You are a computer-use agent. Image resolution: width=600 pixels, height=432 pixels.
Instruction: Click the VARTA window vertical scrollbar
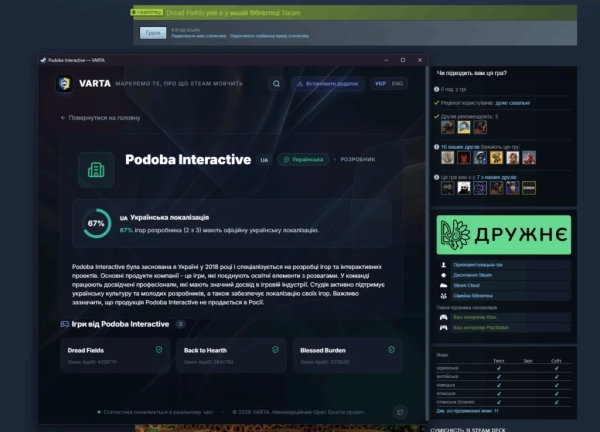click(x=427, y=244)
